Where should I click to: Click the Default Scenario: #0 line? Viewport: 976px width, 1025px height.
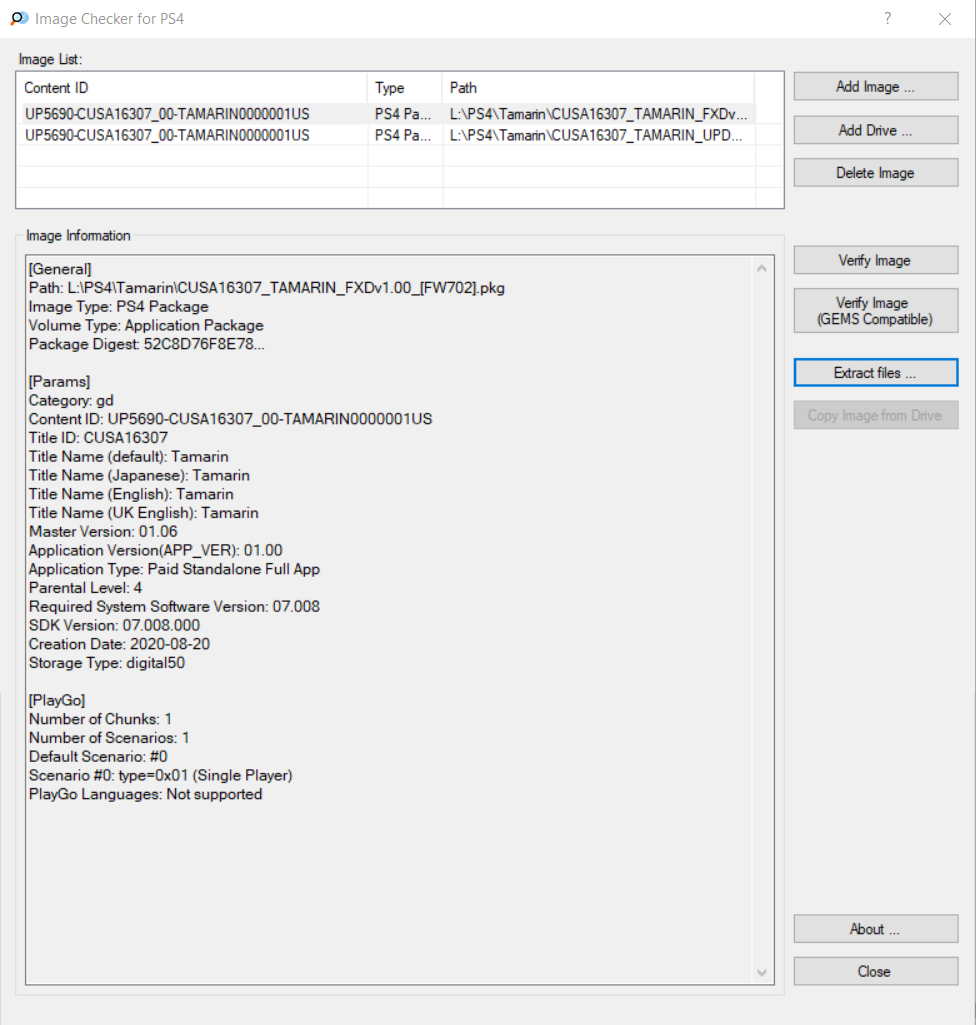tap(98, 756)
